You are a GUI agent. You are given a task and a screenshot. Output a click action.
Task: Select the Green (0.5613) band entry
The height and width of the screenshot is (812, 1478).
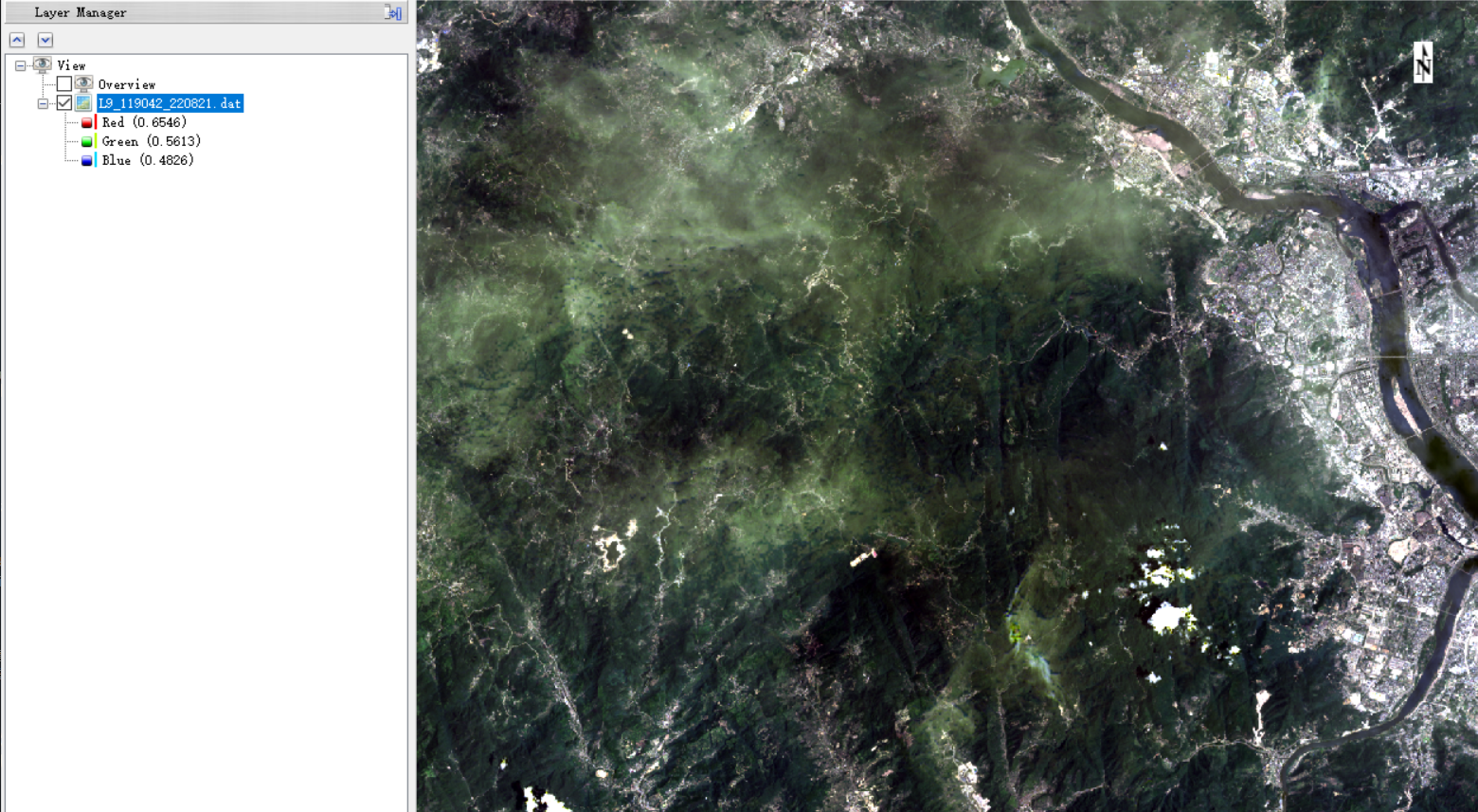pos(152,141)
